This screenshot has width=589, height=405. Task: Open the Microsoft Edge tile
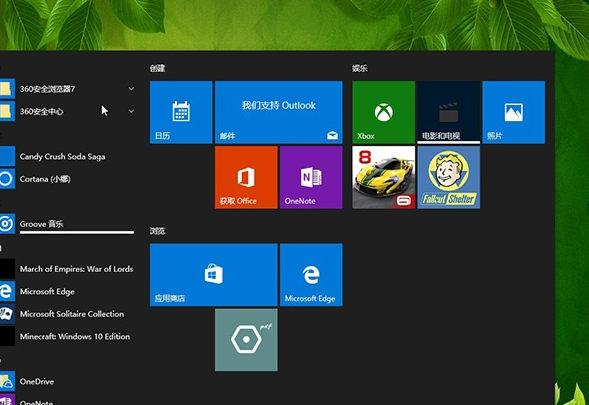pos(311,275)
